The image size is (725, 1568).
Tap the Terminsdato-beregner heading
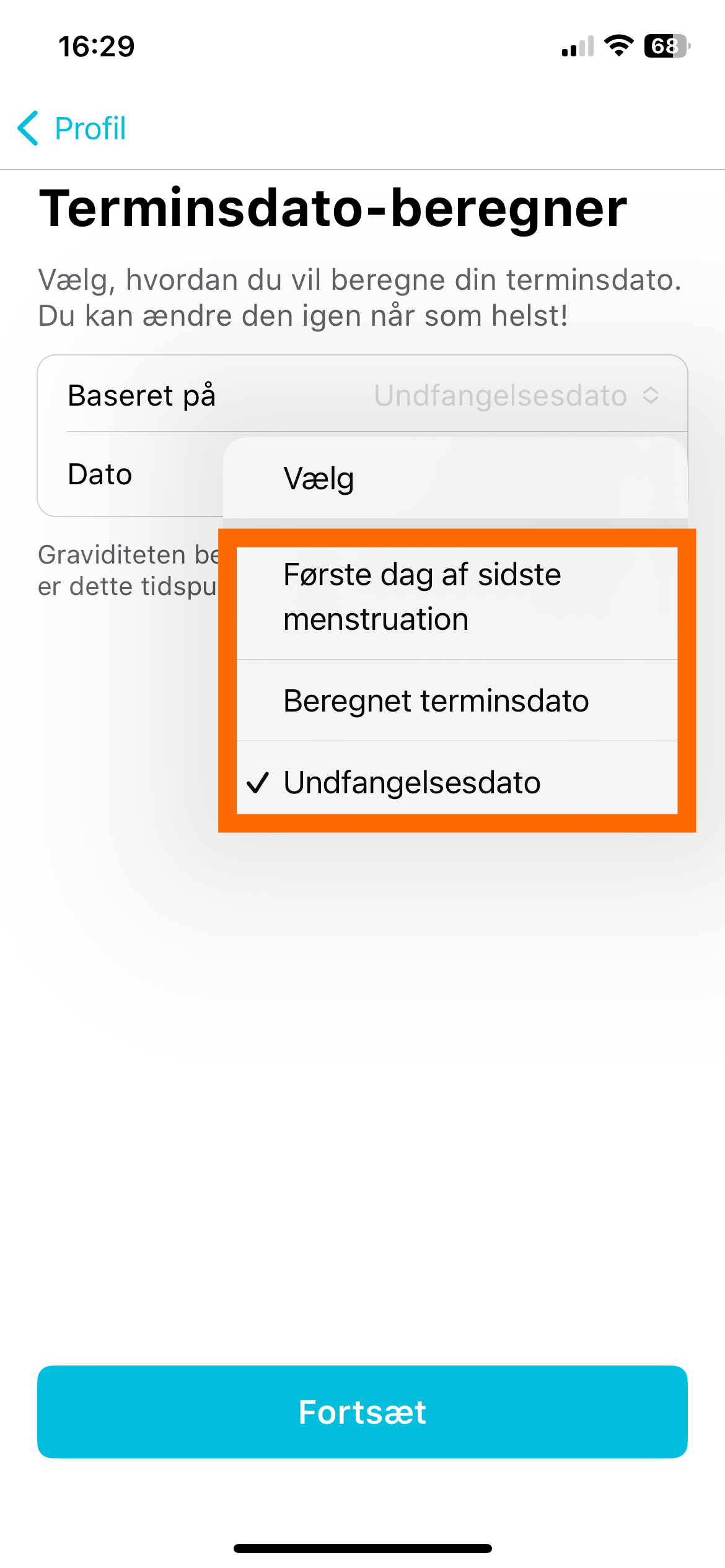pos(333,208)
